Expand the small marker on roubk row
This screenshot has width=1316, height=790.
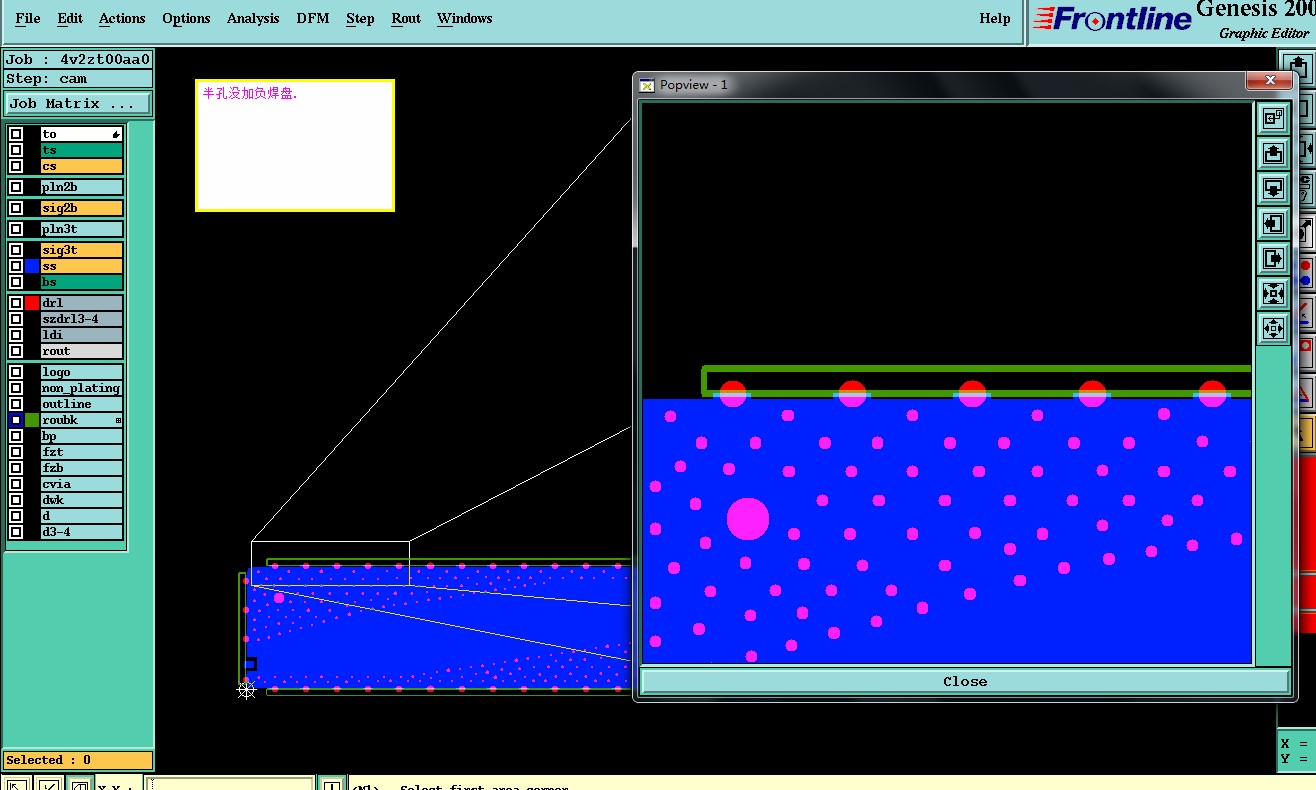[118, 421]
